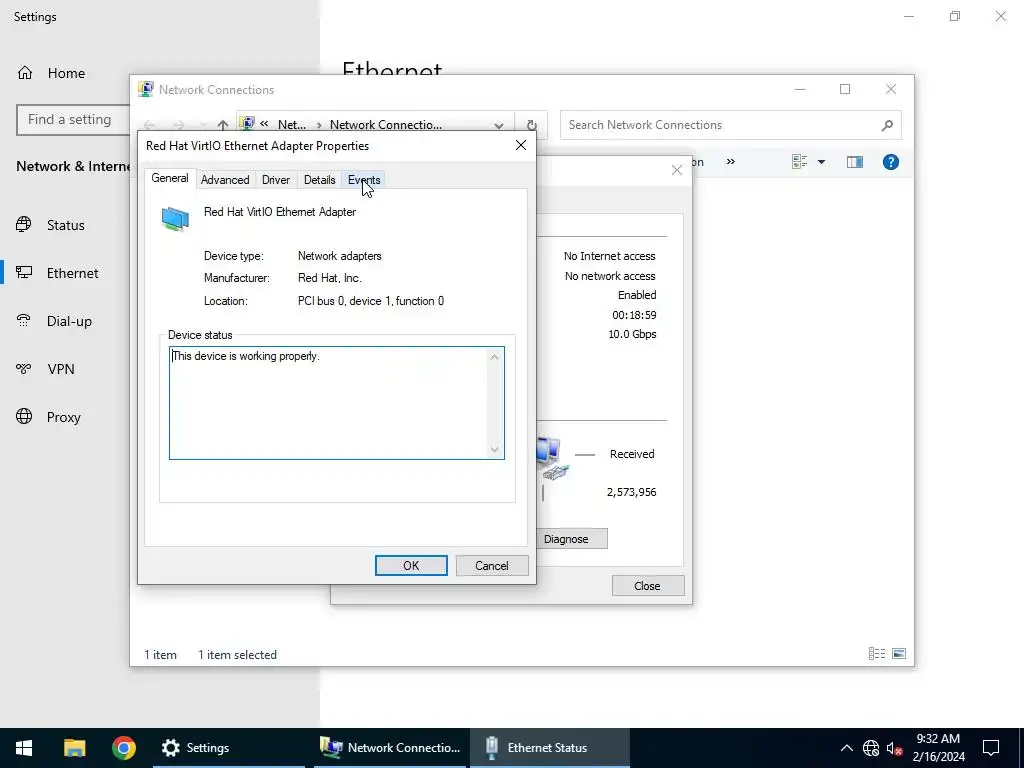Open the Driver tab
The image size is (1024, 768).
coord(276,180)
